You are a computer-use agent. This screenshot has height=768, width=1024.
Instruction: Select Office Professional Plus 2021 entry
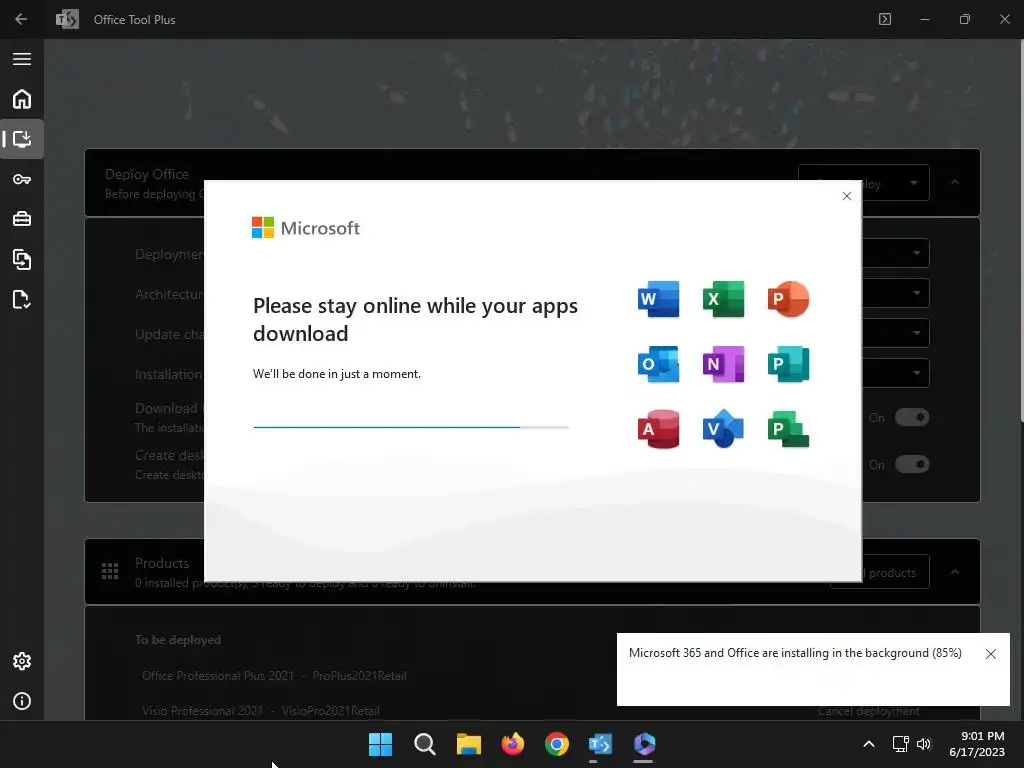[274, 676]
